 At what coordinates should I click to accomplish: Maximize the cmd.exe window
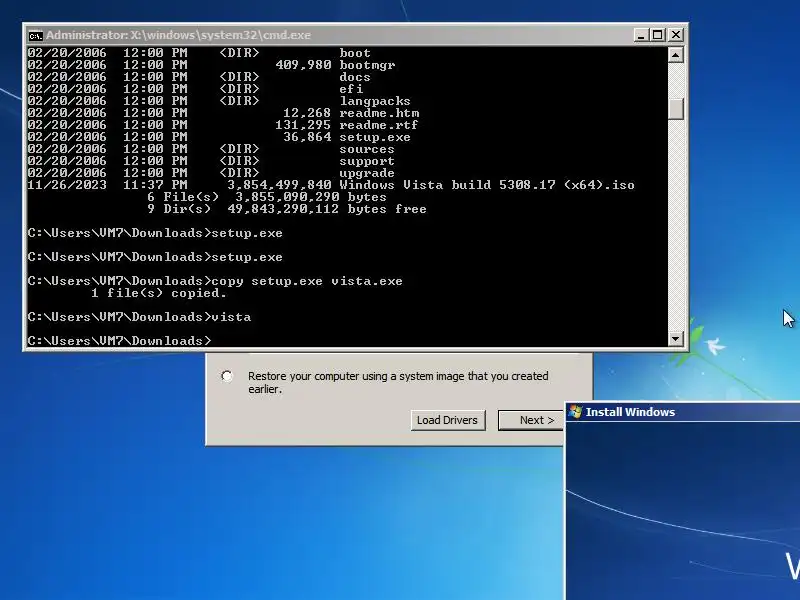click(658, 35)
